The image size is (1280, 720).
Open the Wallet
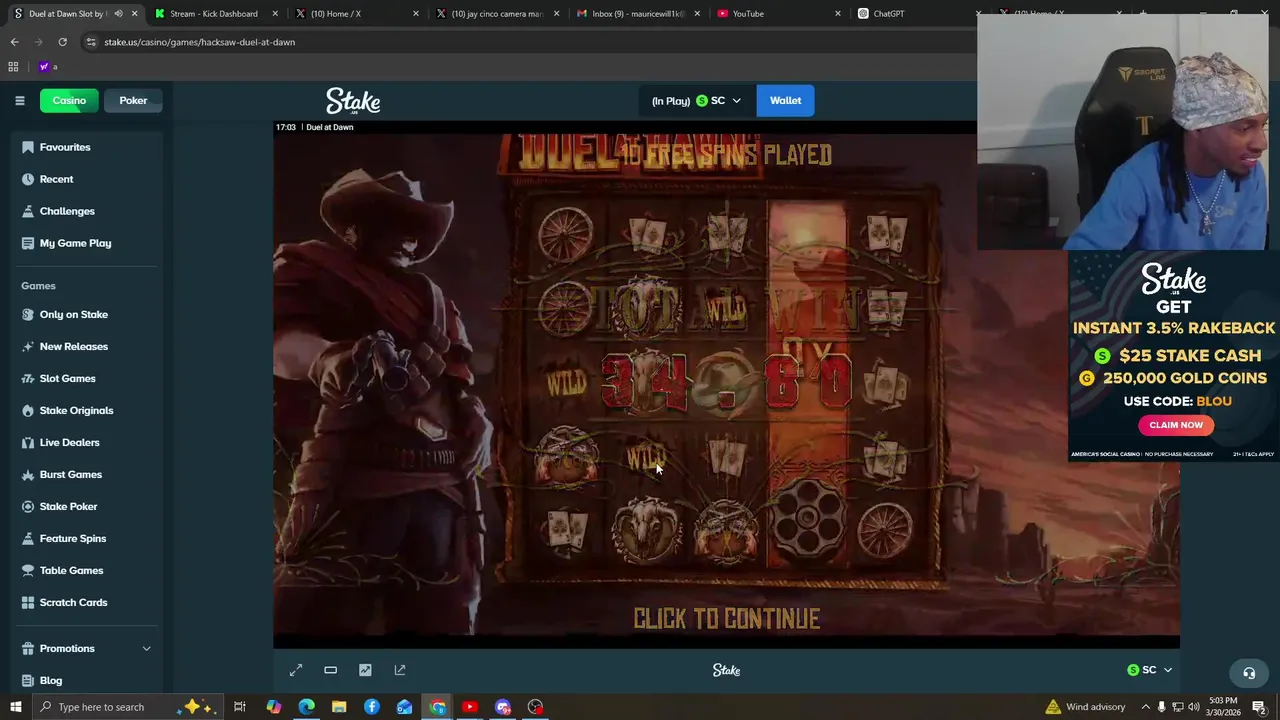(785, 100)
